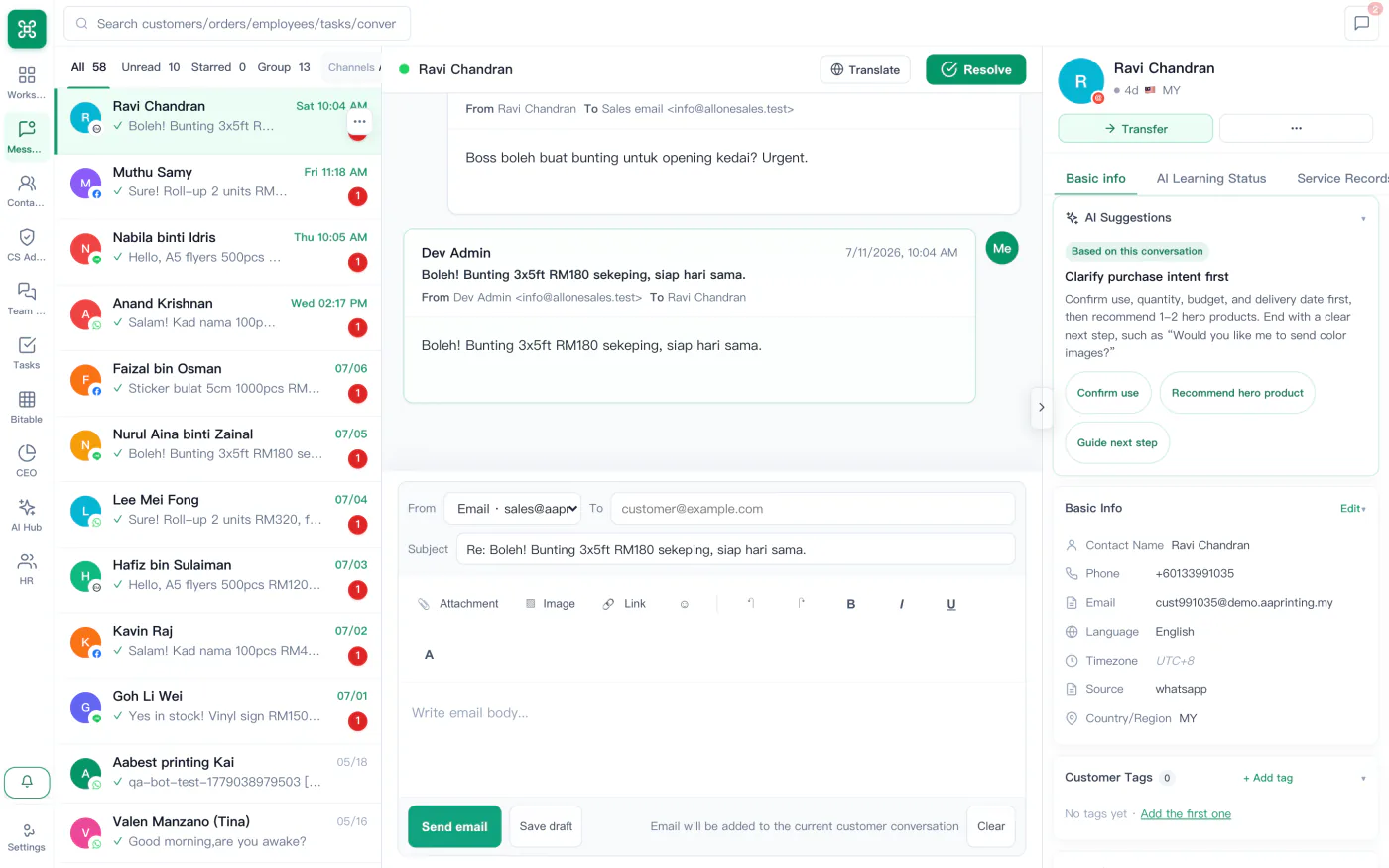This screenshot has height=868, width=1389.
Task: Open the Bitable grid icon
Action: (27, 407)
